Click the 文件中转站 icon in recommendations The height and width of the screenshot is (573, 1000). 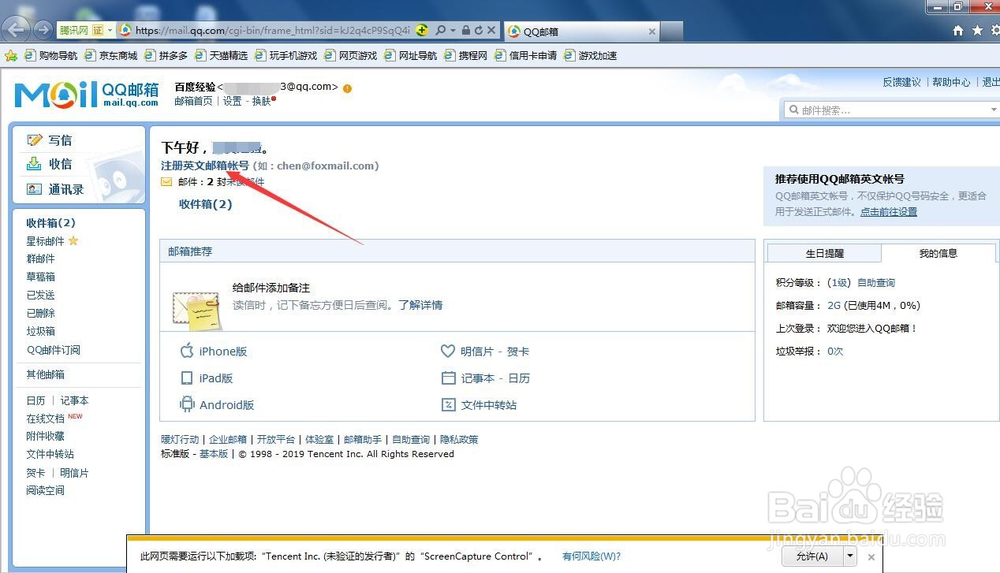click(448, 405)
